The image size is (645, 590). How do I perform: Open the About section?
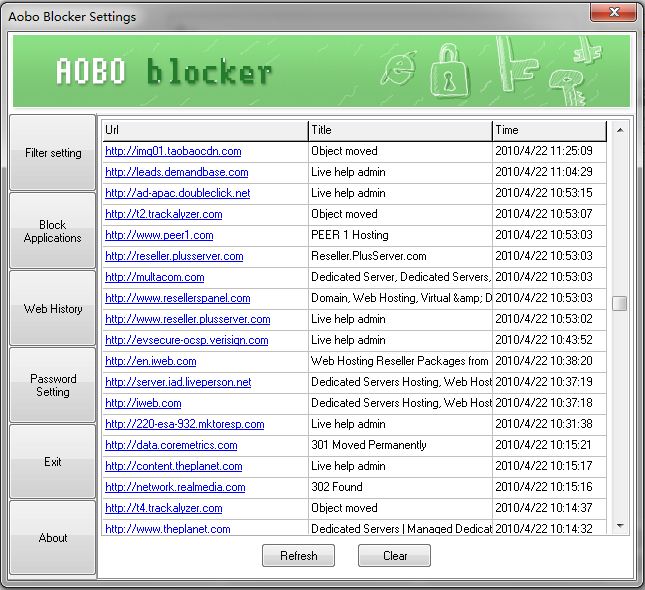53,538
